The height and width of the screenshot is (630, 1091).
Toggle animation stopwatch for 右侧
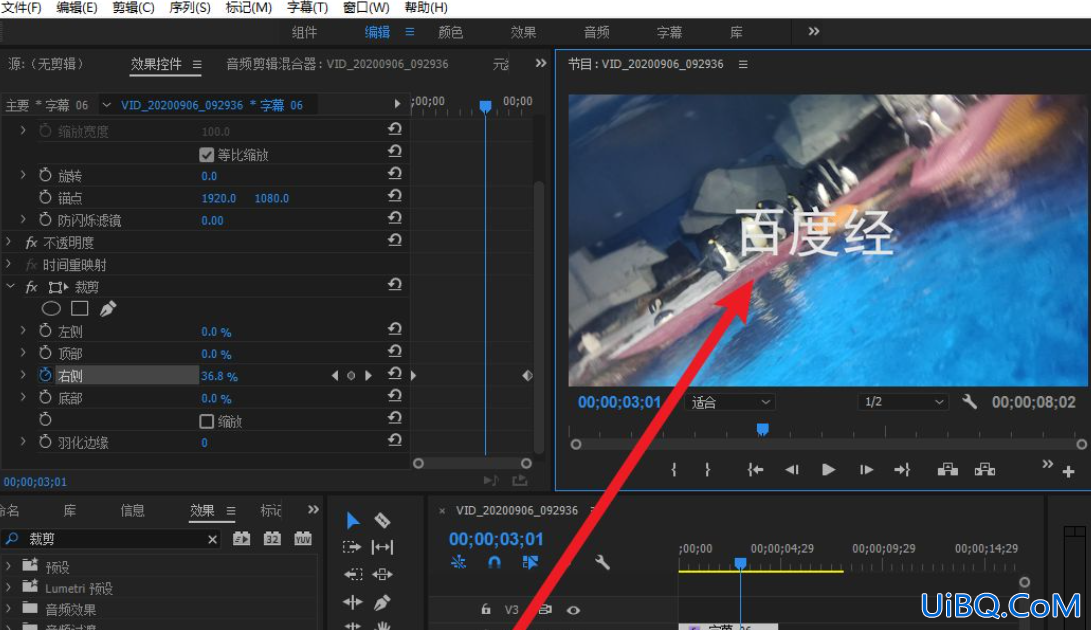click(45, 375)
